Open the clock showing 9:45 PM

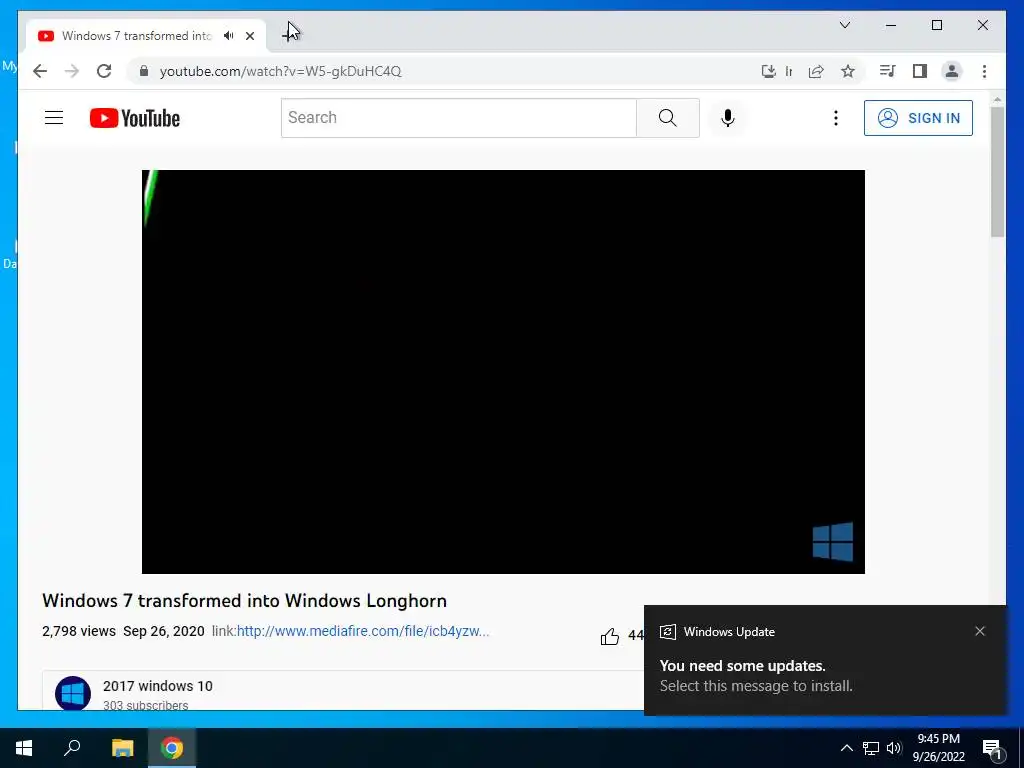[938, 748]
